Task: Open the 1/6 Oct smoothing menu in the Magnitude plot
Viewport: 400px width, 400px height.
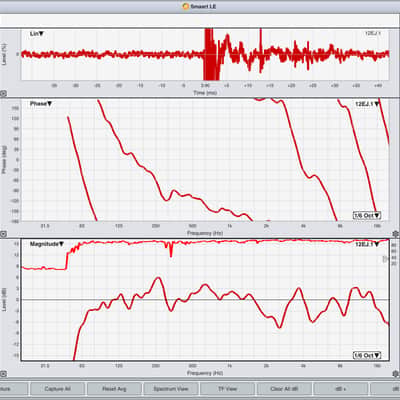Action: coord(367,355)
